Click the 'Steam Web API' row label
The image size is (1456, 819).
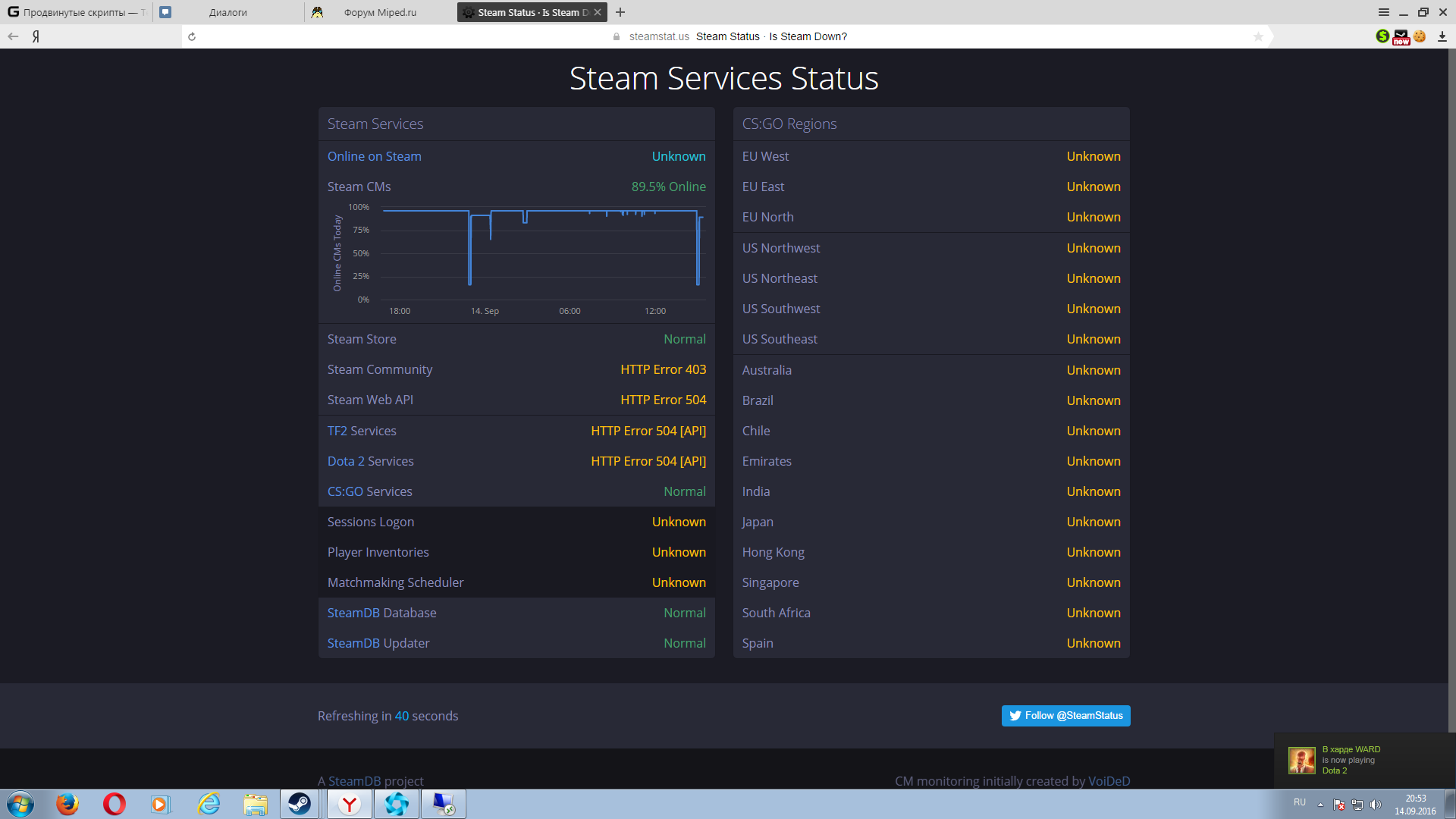pyautogui.click(x=370, y=400)
